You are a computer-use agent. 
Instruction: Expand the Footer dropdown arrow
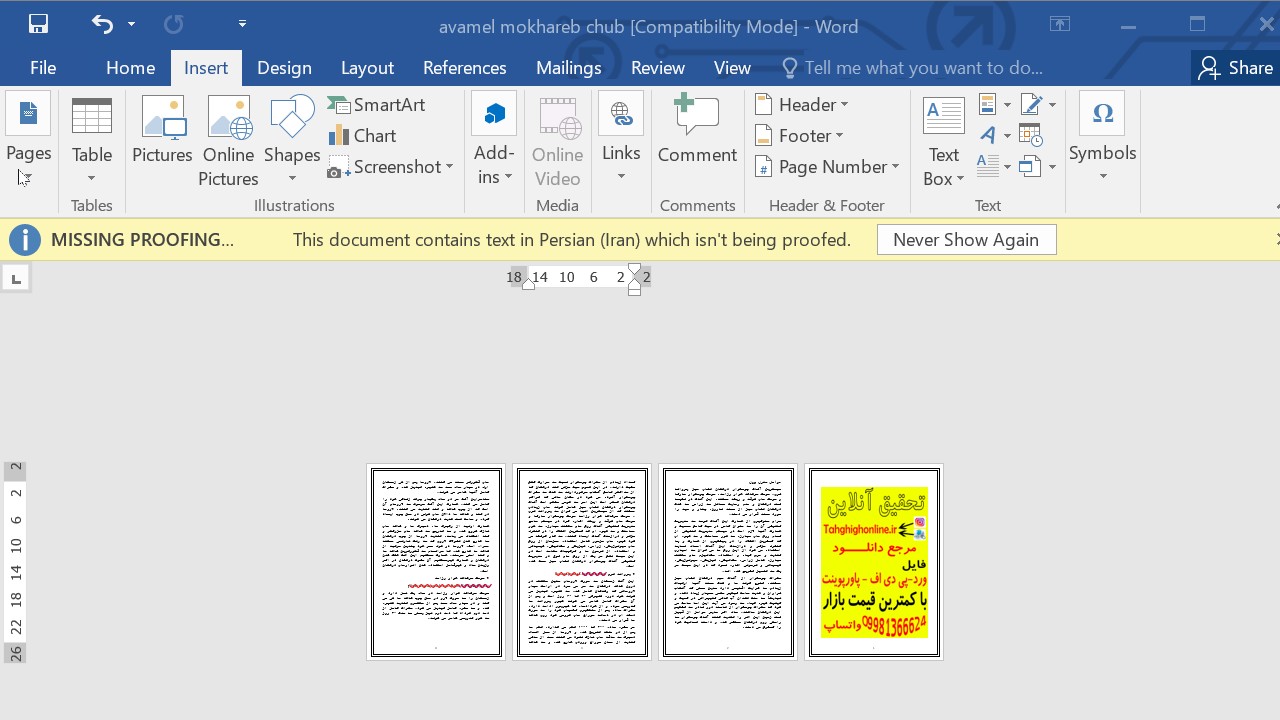click(839, 136)
